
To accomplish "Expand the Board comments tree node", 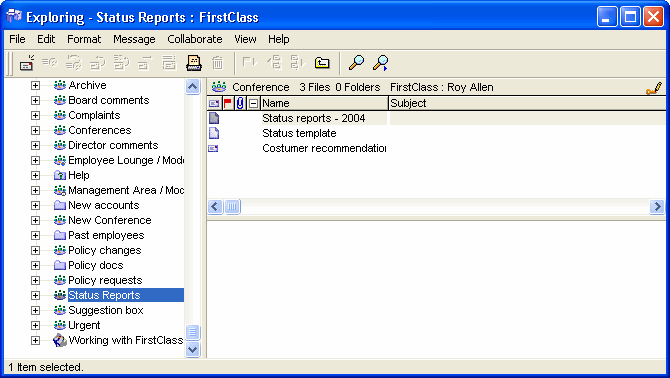I will tap(35, 100).
